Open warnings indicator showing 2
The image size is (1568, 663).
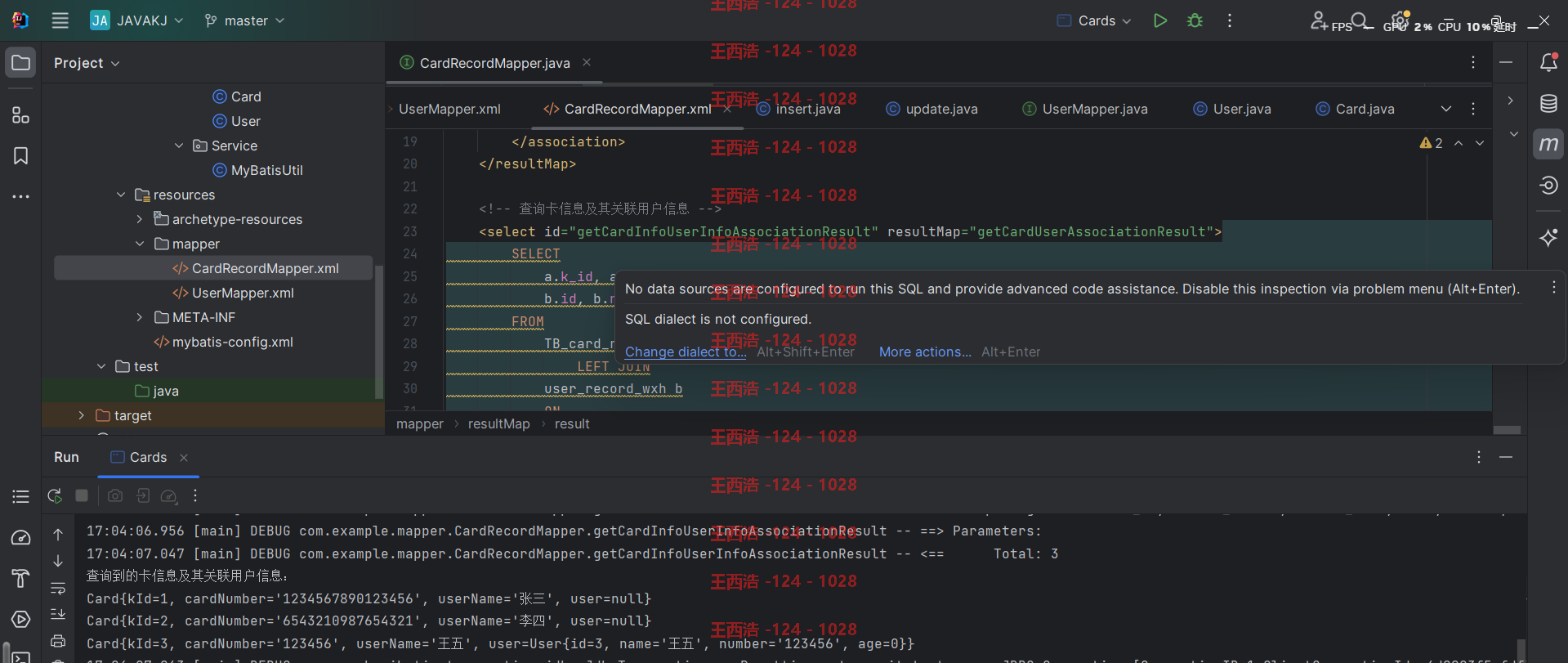coord(1431,143)
